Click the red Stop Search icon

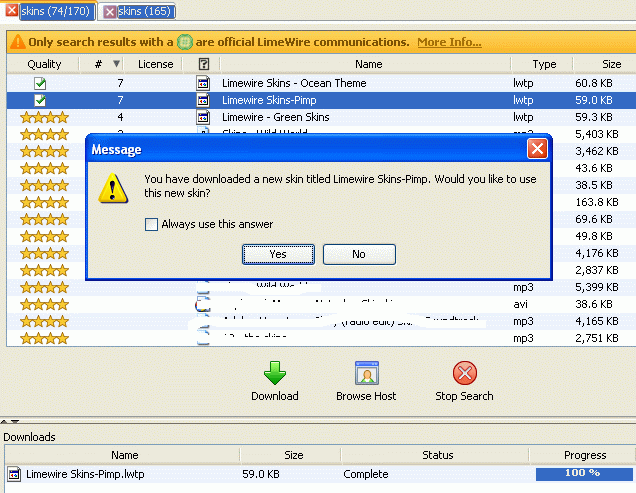(465, 373)
